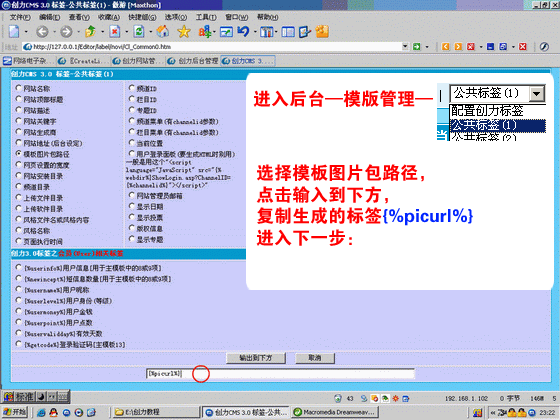Click the orange puzzle plugin icon

click(x=322, y=31)
